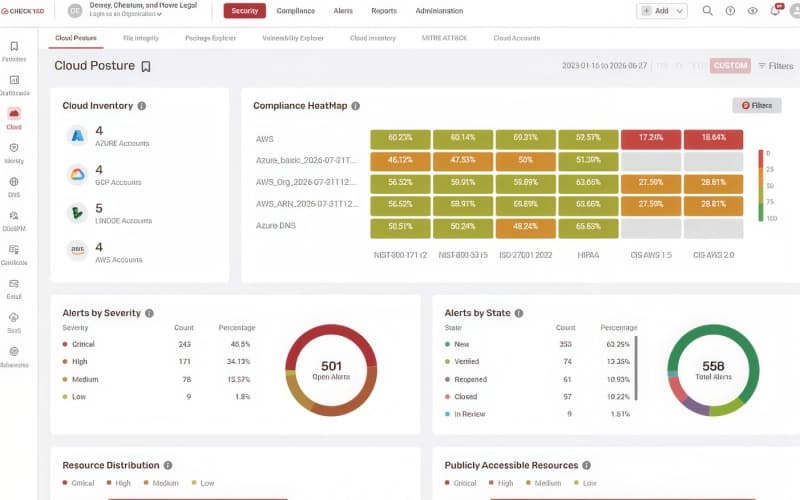Click HeatMap Filters button
This screenshot has width=800, height=500.
coord(757,106)
